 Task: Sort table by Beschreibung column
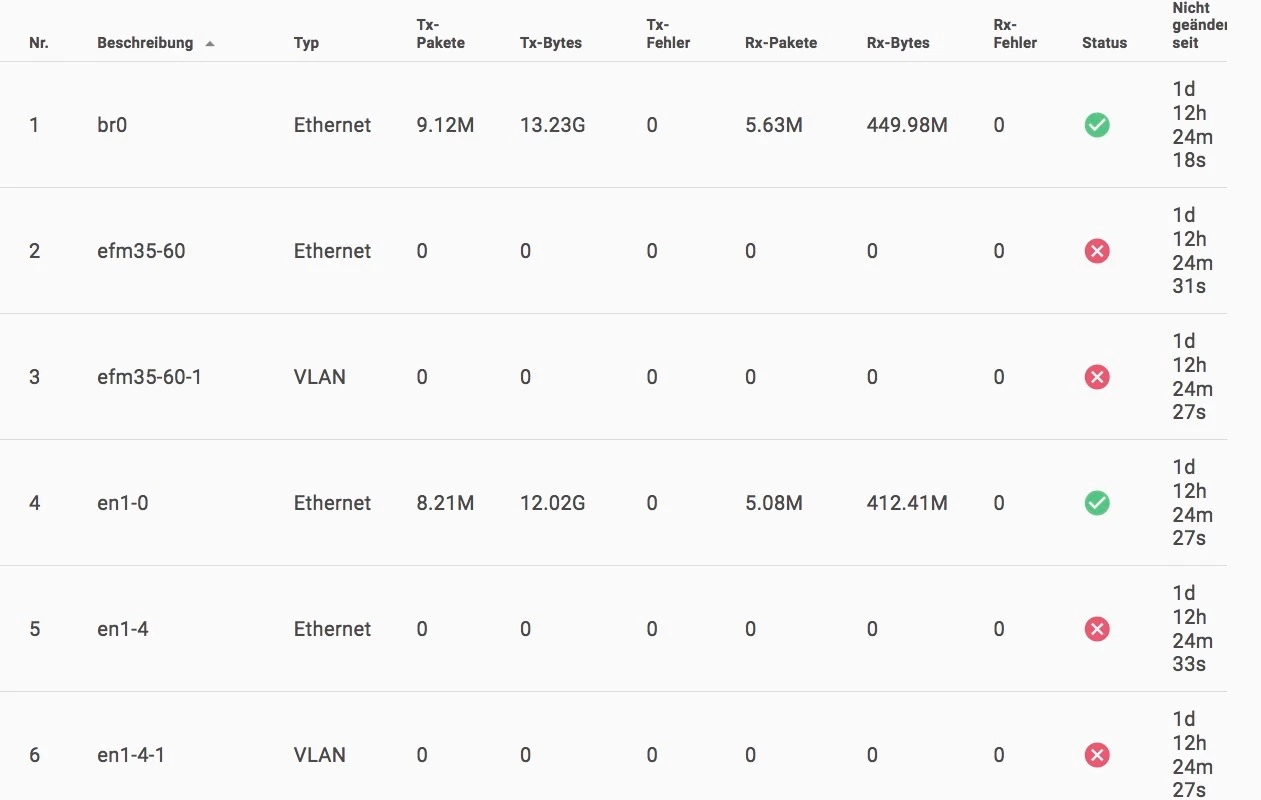point(145,43)
